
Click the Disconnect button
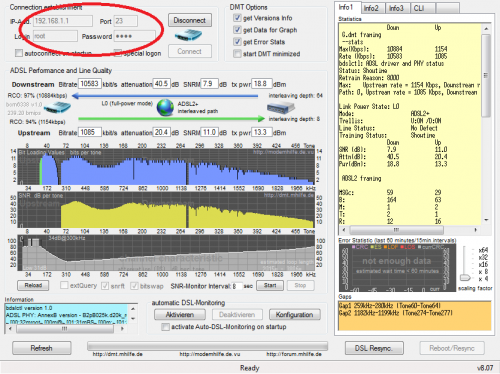(x=190, y=20)
